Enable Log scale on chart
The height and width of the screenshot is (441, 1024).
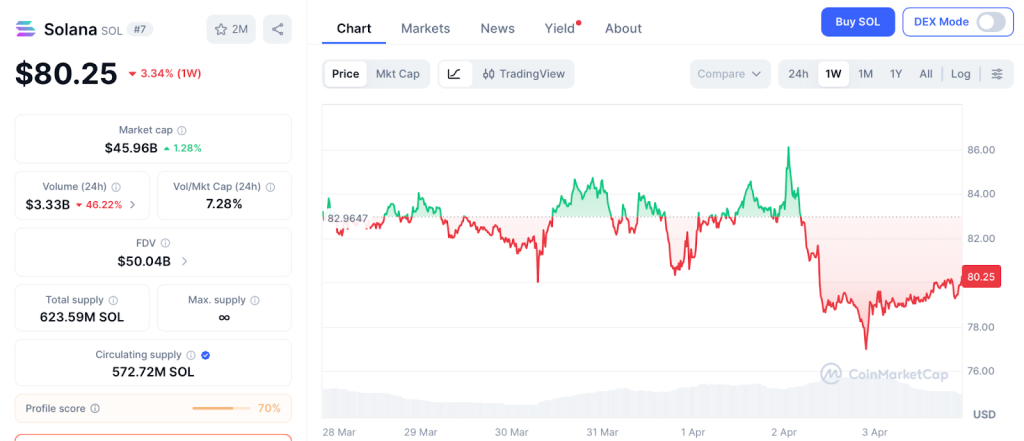point(960,74)
